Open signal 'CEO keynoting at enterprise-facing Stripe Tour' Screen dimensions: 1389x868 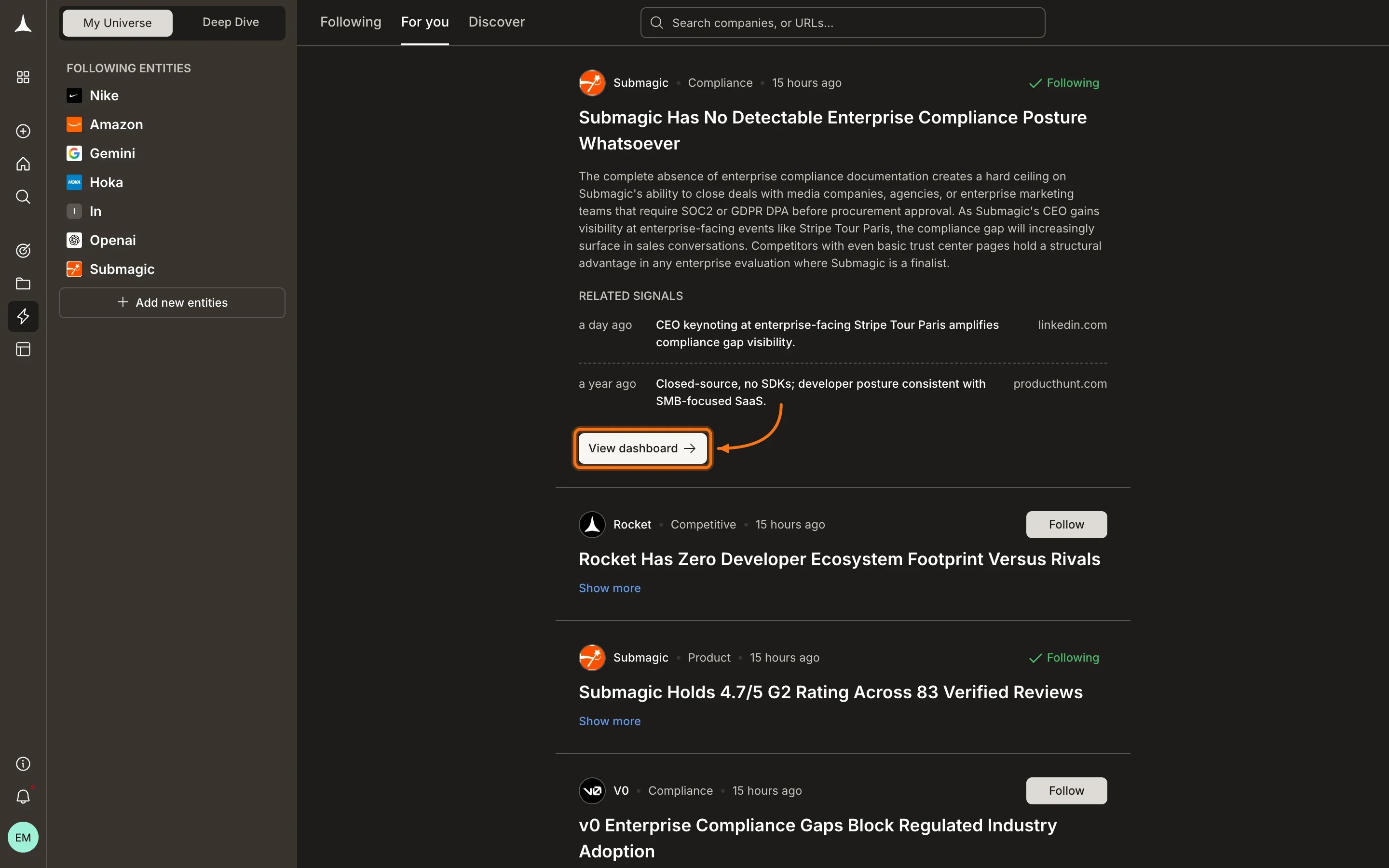click(x=827, y=334)
